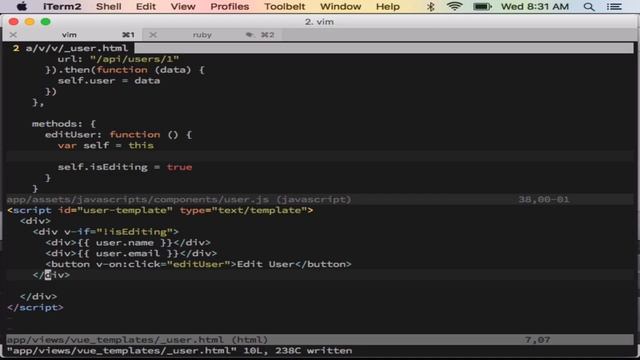Click the activity icon on ruby tab
This screenshot has height=360, width=640.
tap(249, 35)
